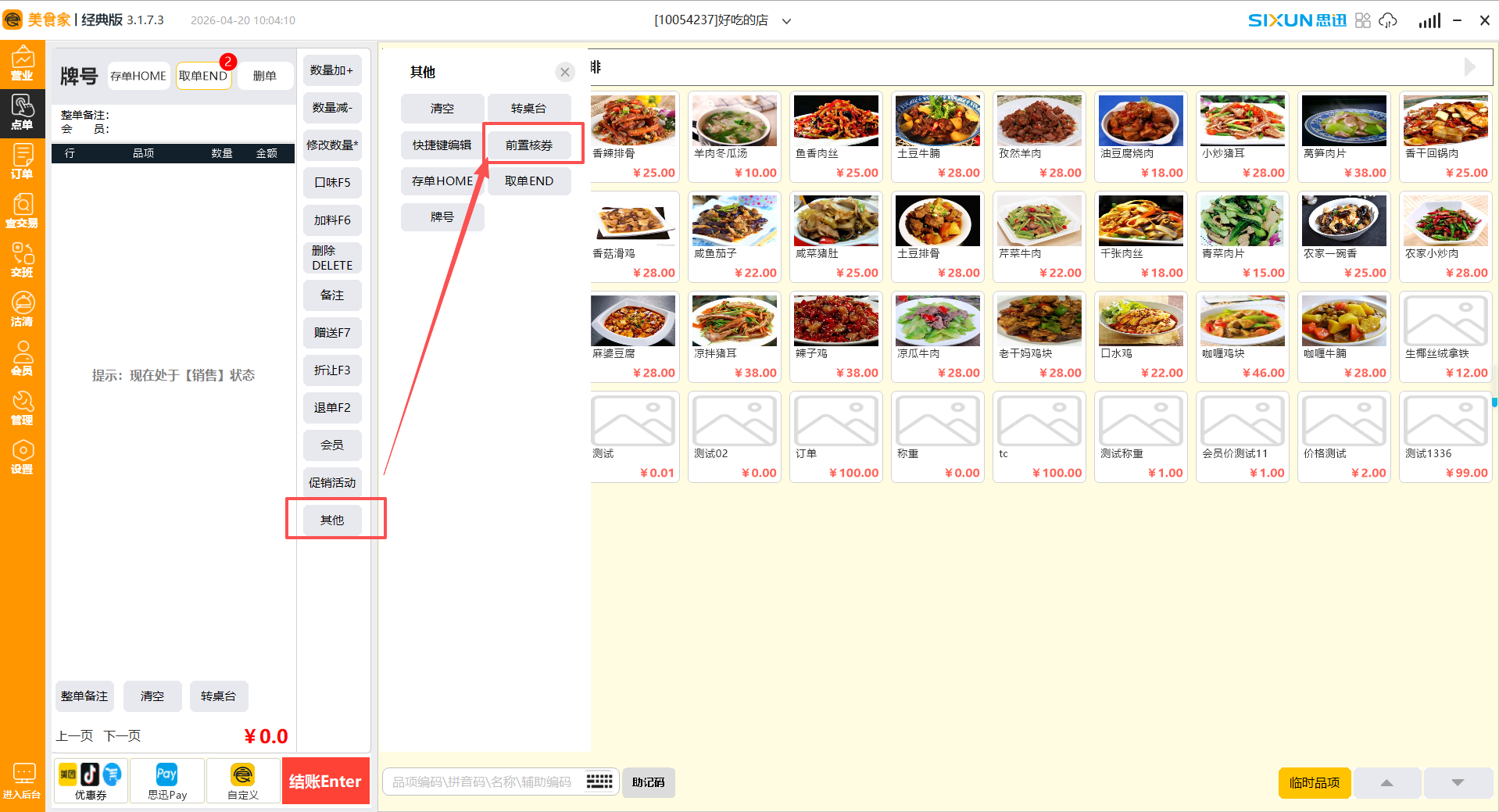The image size is (1499, 812).
Task: Select 前置核券 in the 其他 menu
Action: coord(529,145)
